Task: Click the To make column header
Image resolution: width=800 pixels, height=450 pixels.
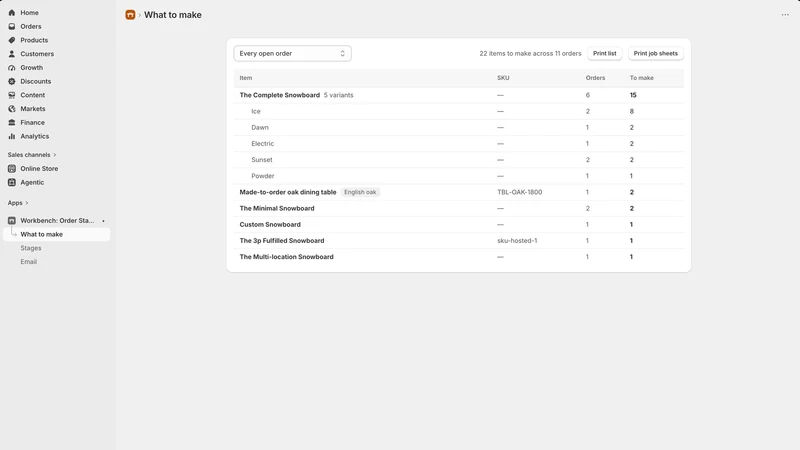Action: 641,78
